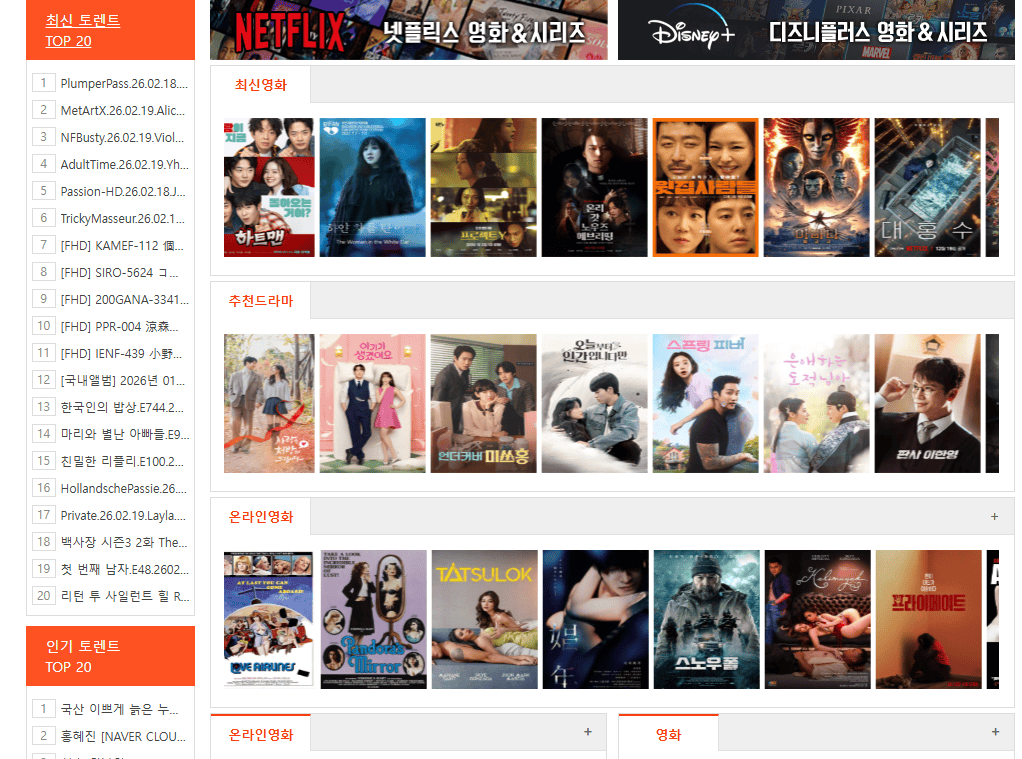Open Passion-HD.26.02.18 torrent entry
This screenshot has height=759, width=1022.
(123, 191)
